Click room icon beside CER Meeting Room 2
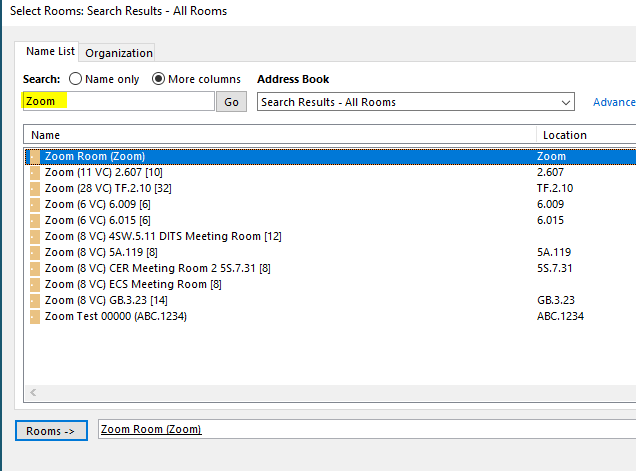The width and height of the screenshot is (636, 471). coord(35,269)
